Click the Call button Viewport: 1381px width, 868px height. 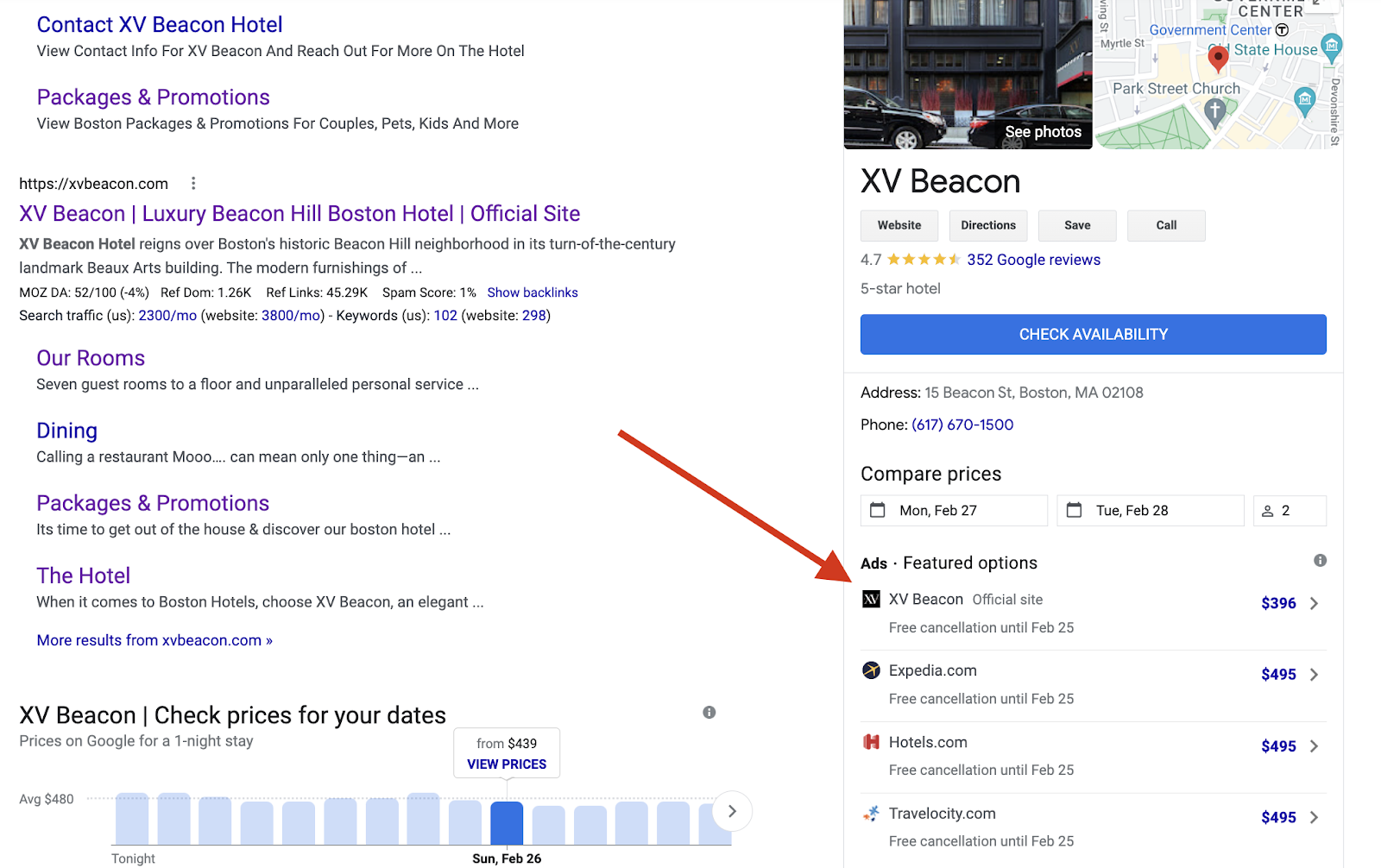(x=1166, y=225)
